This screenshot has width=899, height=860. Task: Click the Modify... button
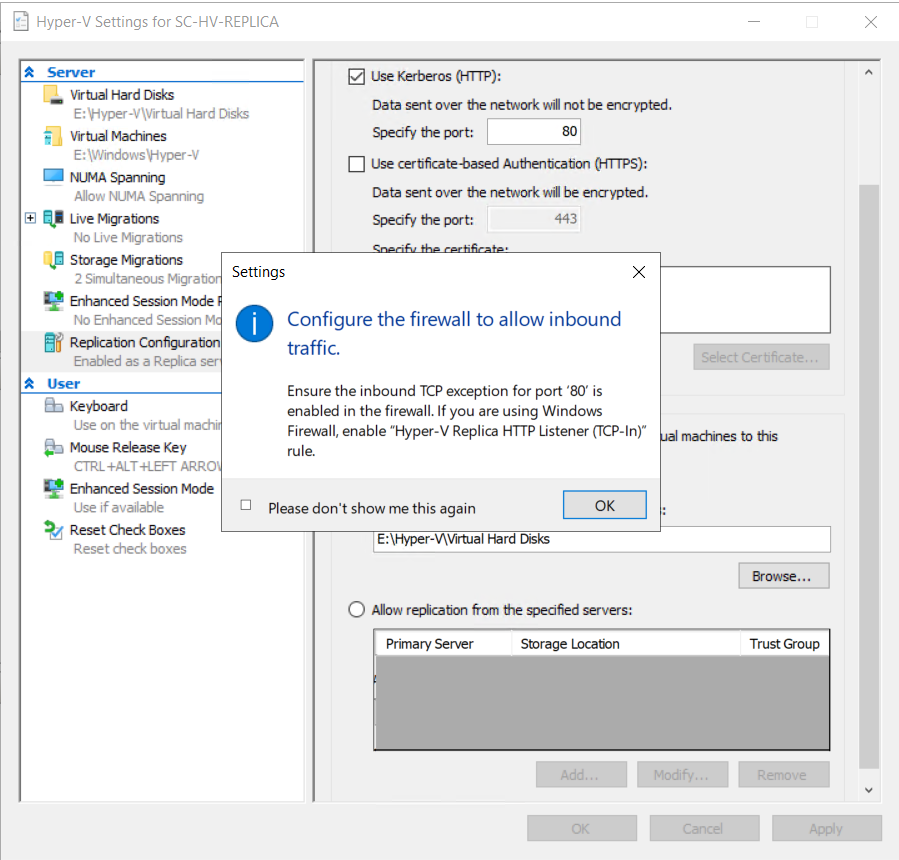(682, 775)
